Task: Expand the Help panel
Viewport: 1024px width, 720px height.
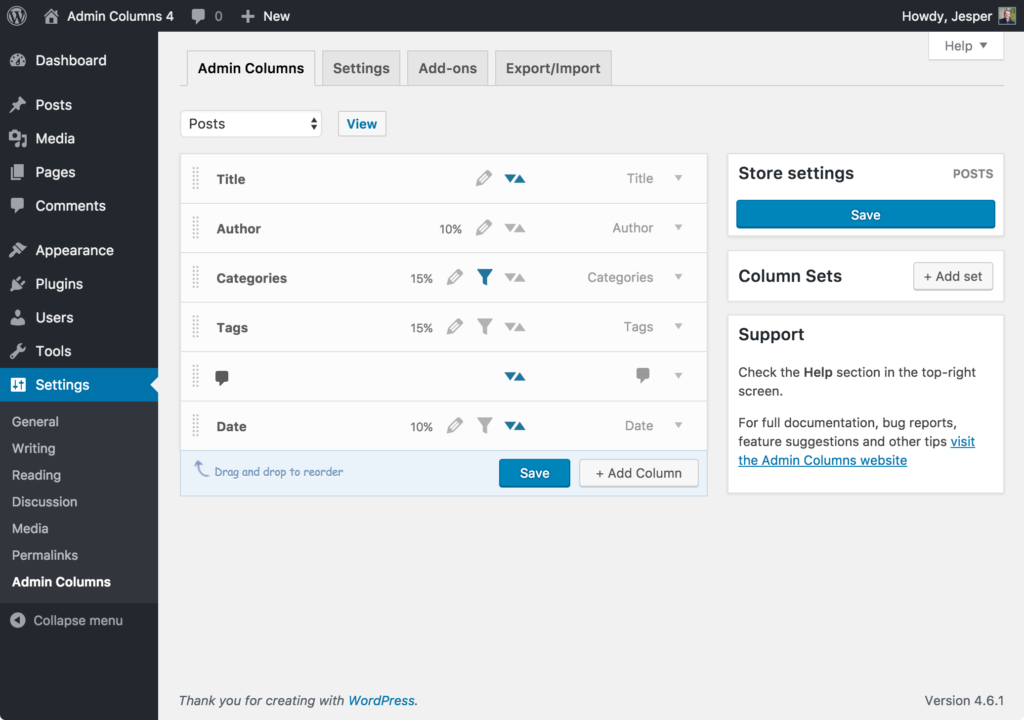Action: 966,46
